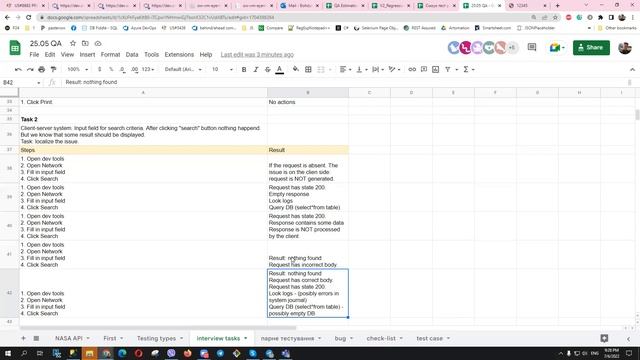Click the Explore icon at bottom right

point(604,338)
